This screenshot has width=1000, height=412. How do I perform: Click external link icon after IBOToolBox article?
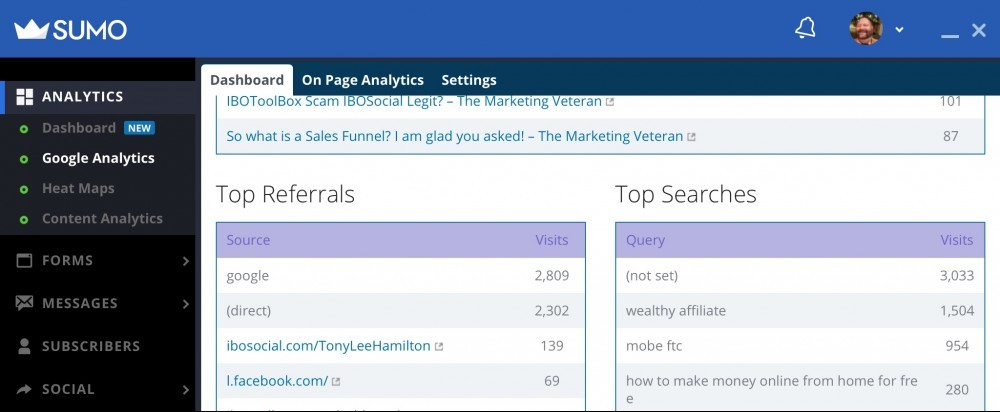point(610,102)
